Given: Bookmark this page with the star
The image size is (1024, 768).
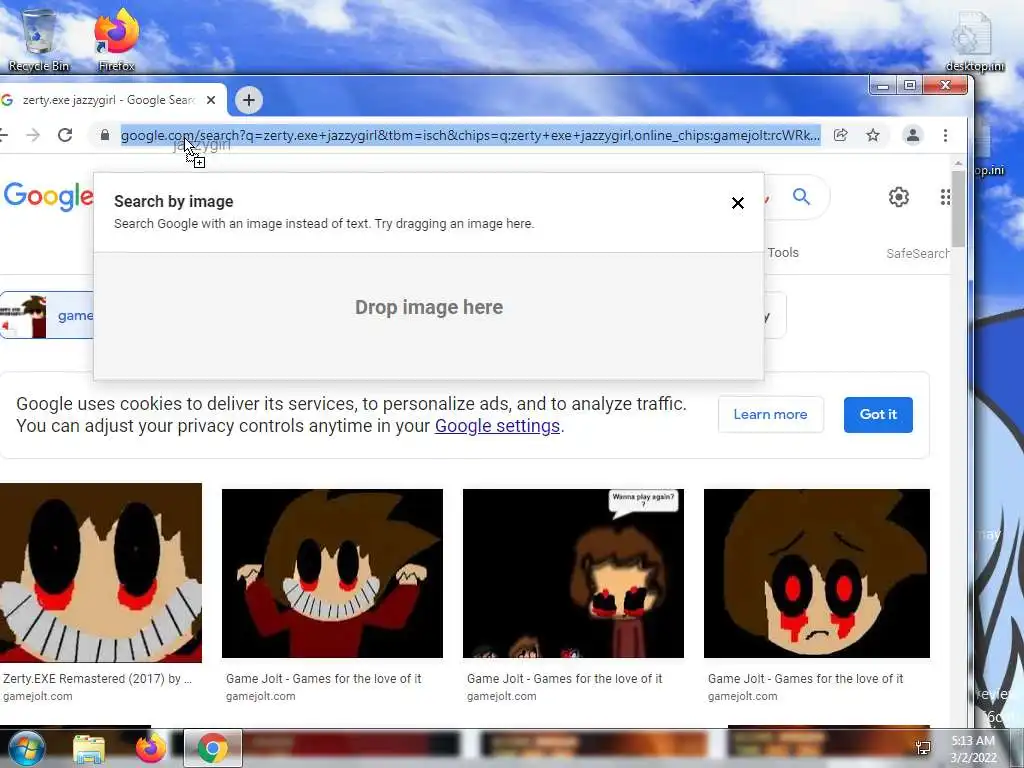Looking at the screenshot, I should coord(872,135).
